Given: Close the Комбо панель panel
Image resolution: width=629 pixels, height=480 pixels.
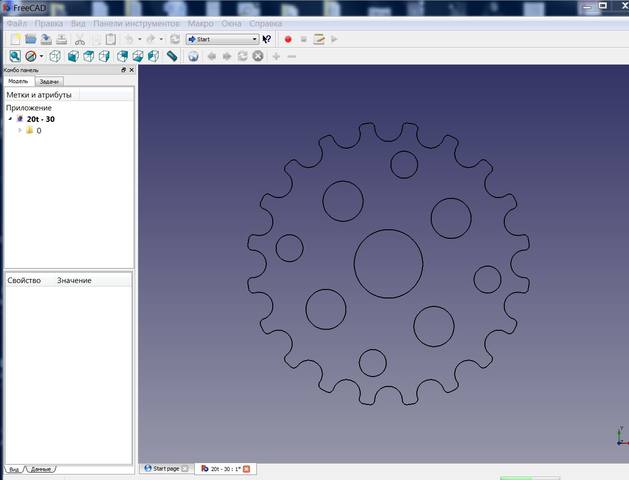Looking at the screenshot, I should coord(132,70).
